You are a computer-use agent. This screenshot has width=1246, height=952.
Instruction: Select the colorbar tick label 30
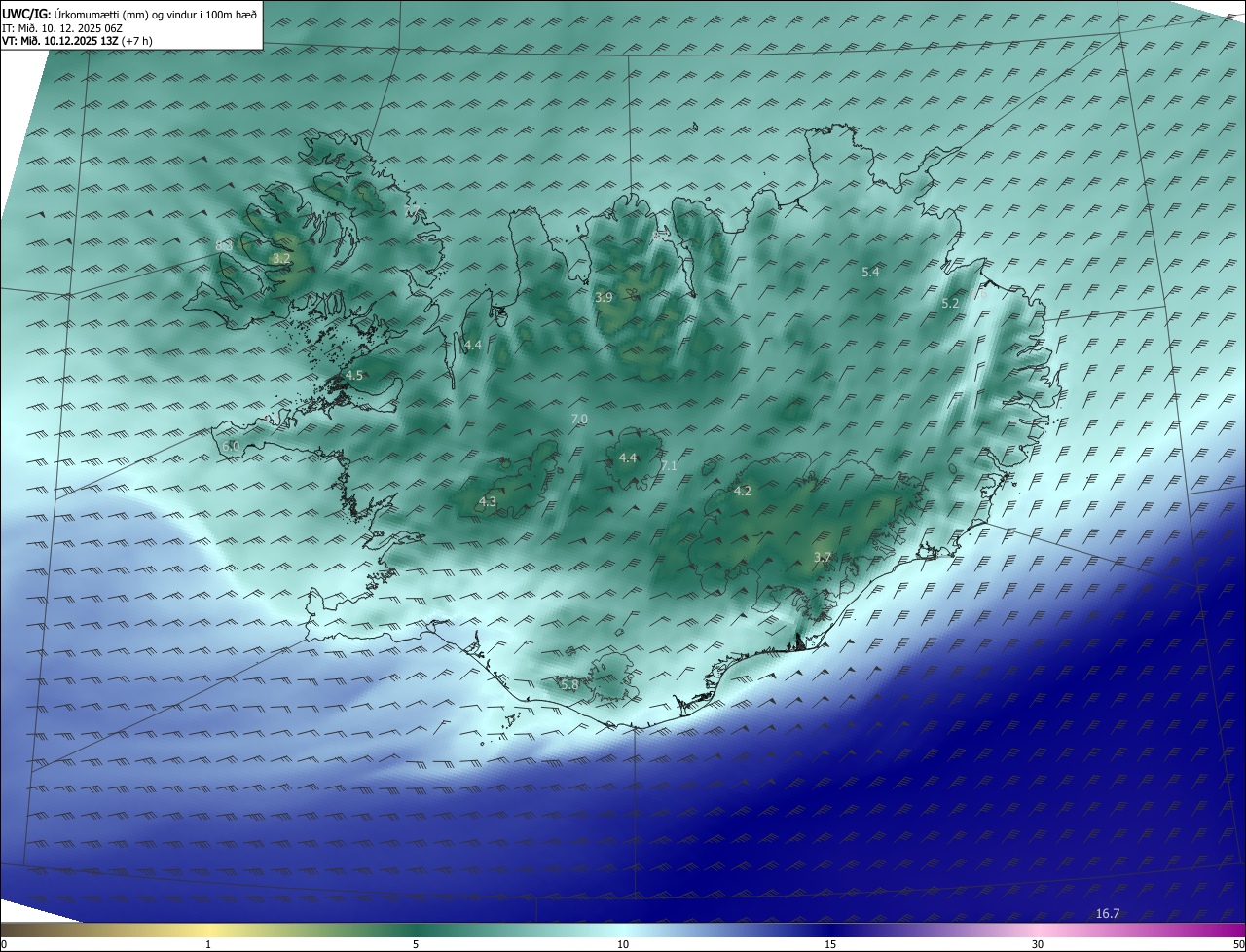1038,944
